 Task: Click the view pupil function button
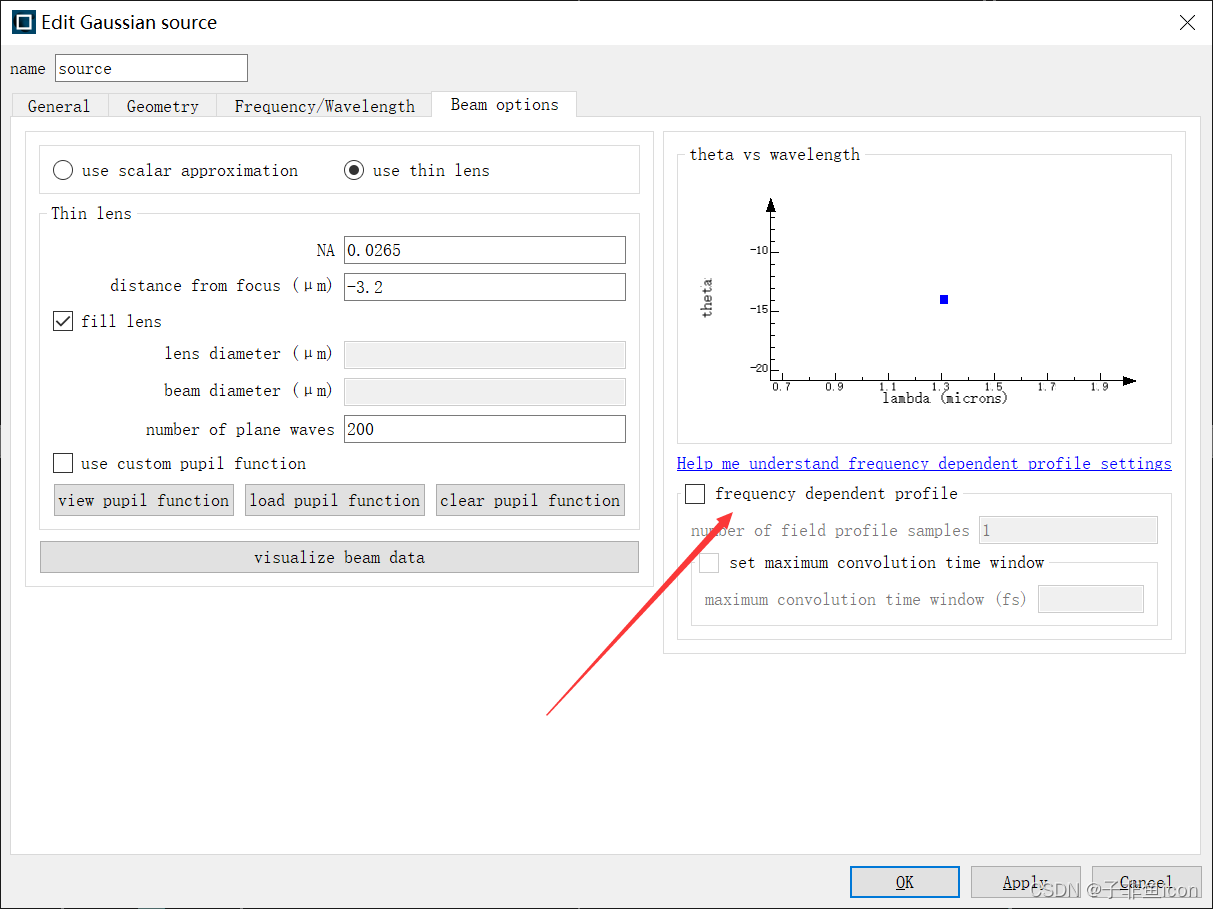(x=144, y=500)
